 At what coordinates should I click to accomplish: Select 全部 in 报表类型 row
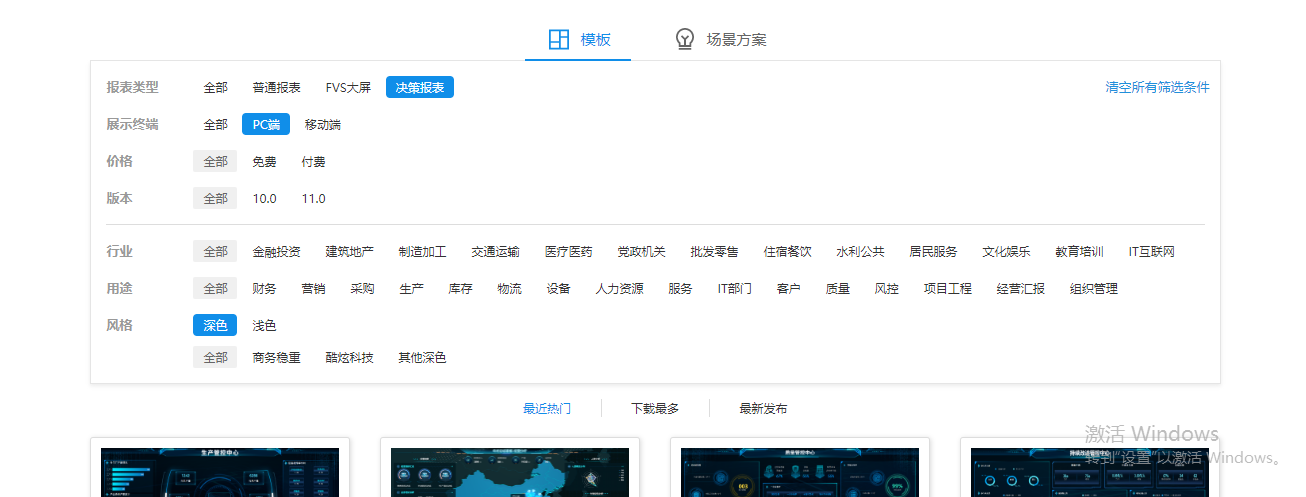click(215, 88)
